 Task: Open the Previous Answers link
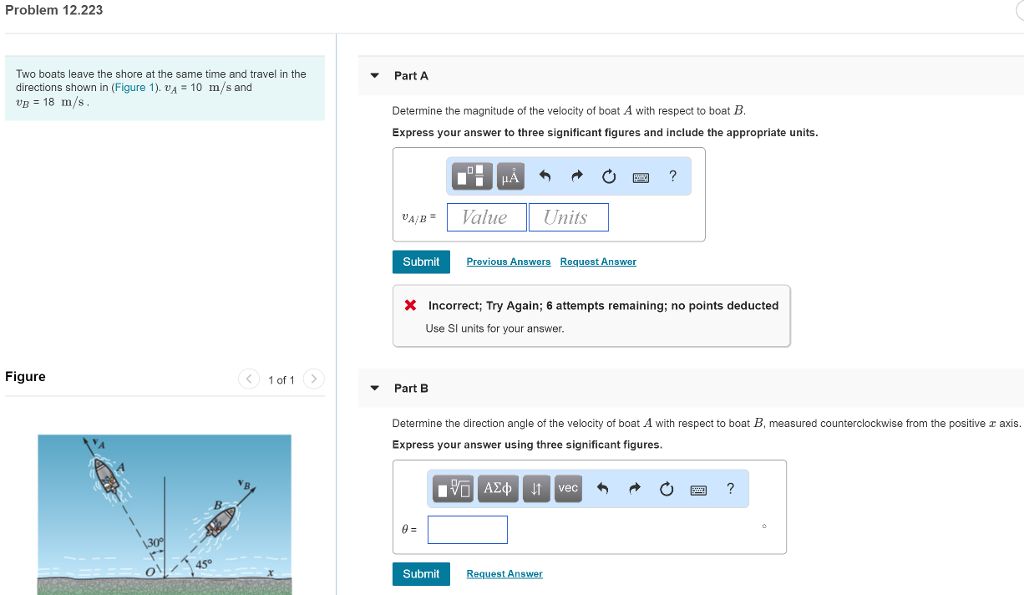tap(508, 262)
